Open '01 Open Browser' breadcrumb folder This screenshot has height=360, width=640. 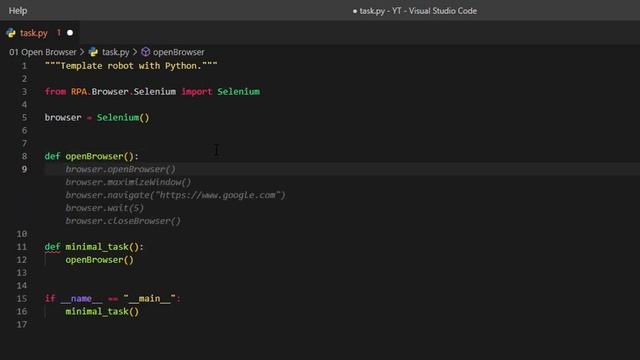click(x=42, y=52)
